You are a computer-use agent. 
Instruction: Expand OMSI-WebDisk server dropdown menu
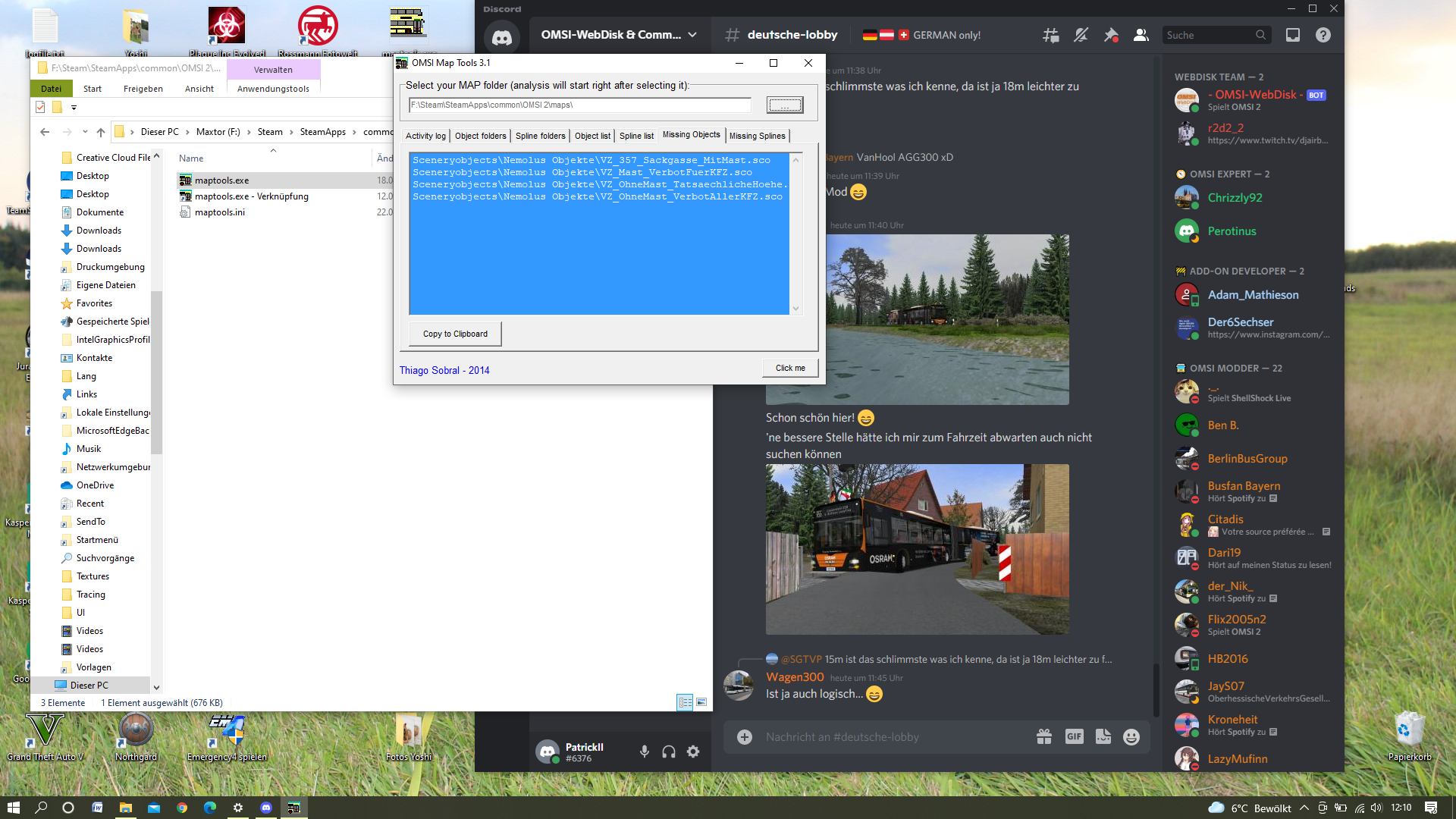692,35
